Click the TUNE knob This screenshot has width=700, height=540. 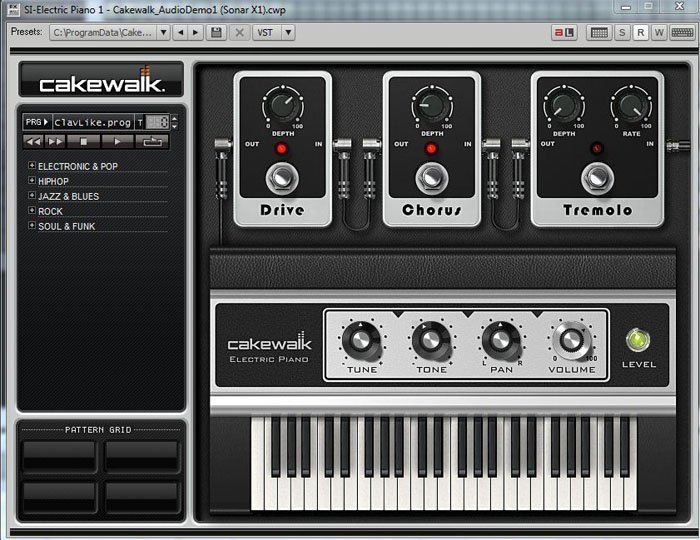pos(361,341)
